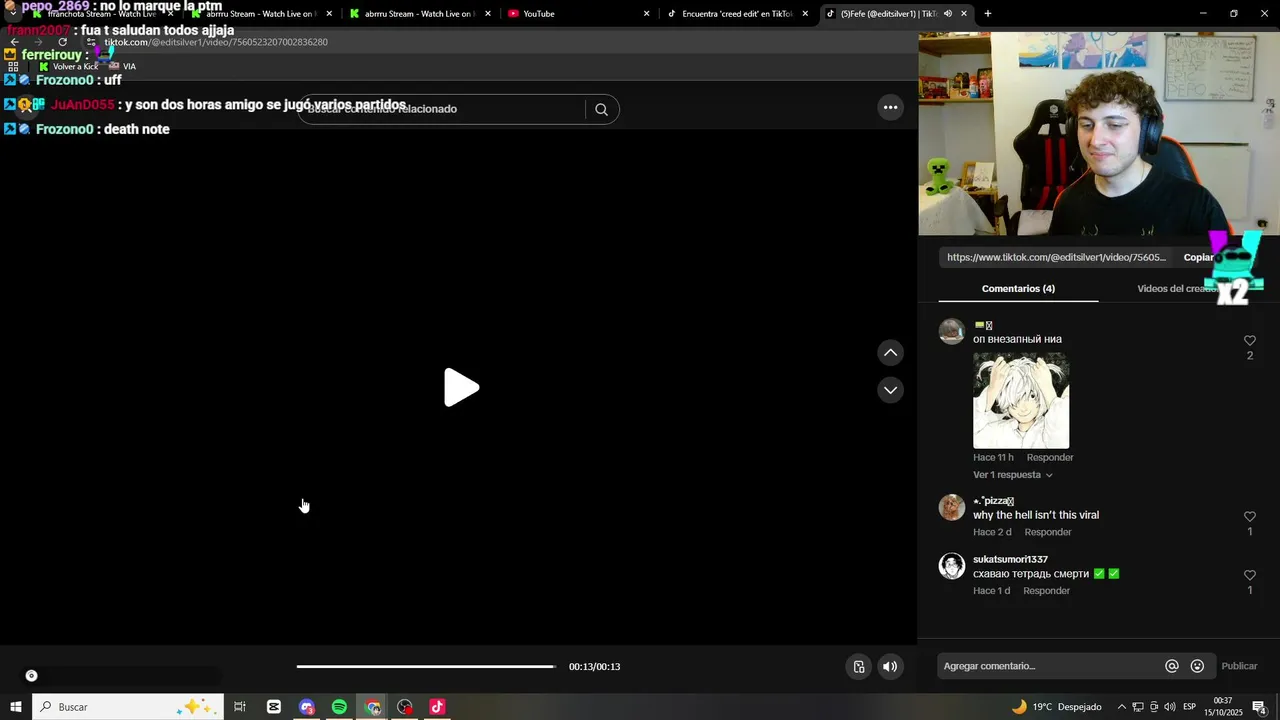Reply to the pizza user's comment

[1047, 532]
